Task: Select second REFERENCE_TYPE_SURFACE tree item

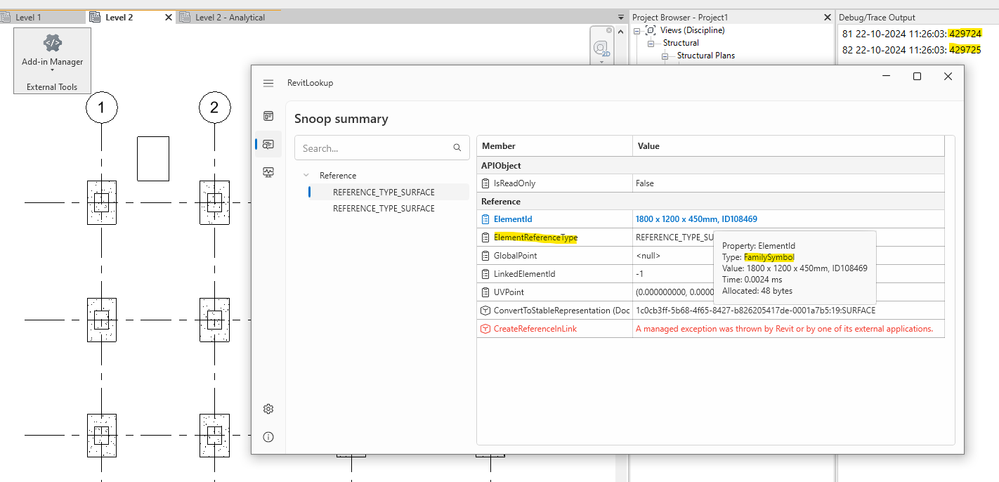Action: click(383, 208)
